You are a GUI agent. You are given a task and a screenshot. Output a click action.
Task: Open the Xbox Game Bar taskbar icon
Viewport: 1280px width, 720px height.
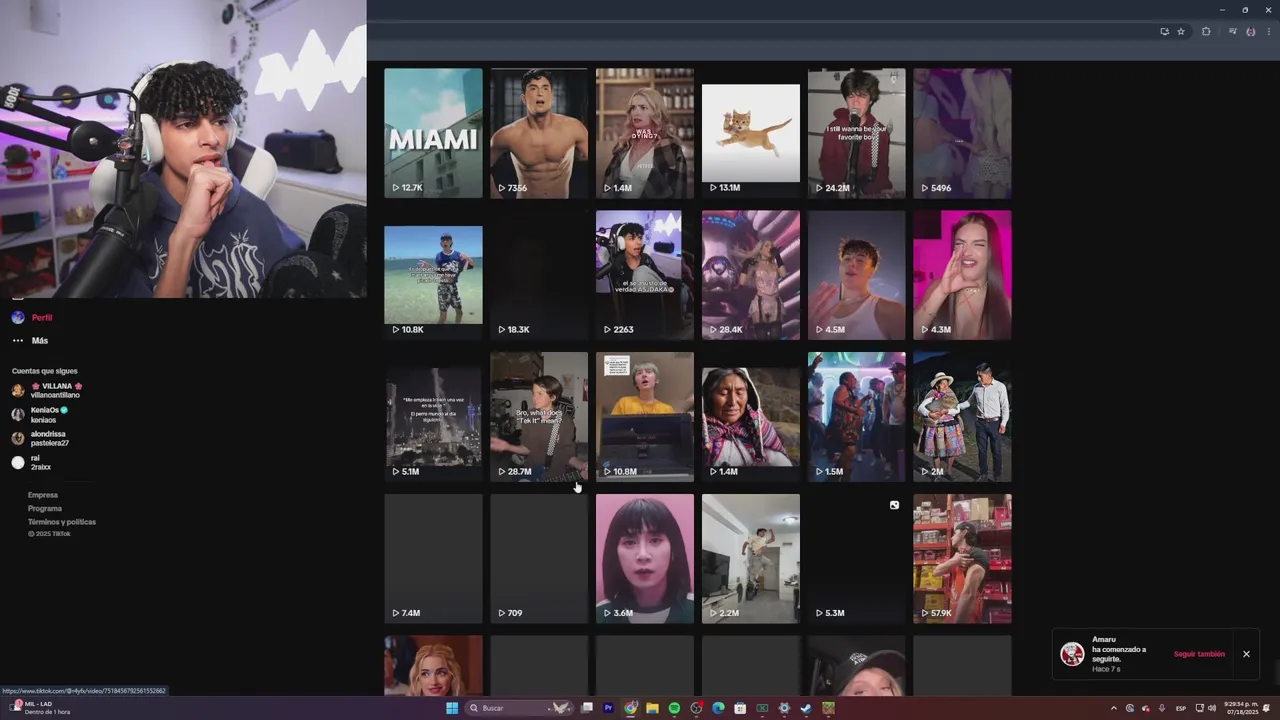[x=762, y=708]
